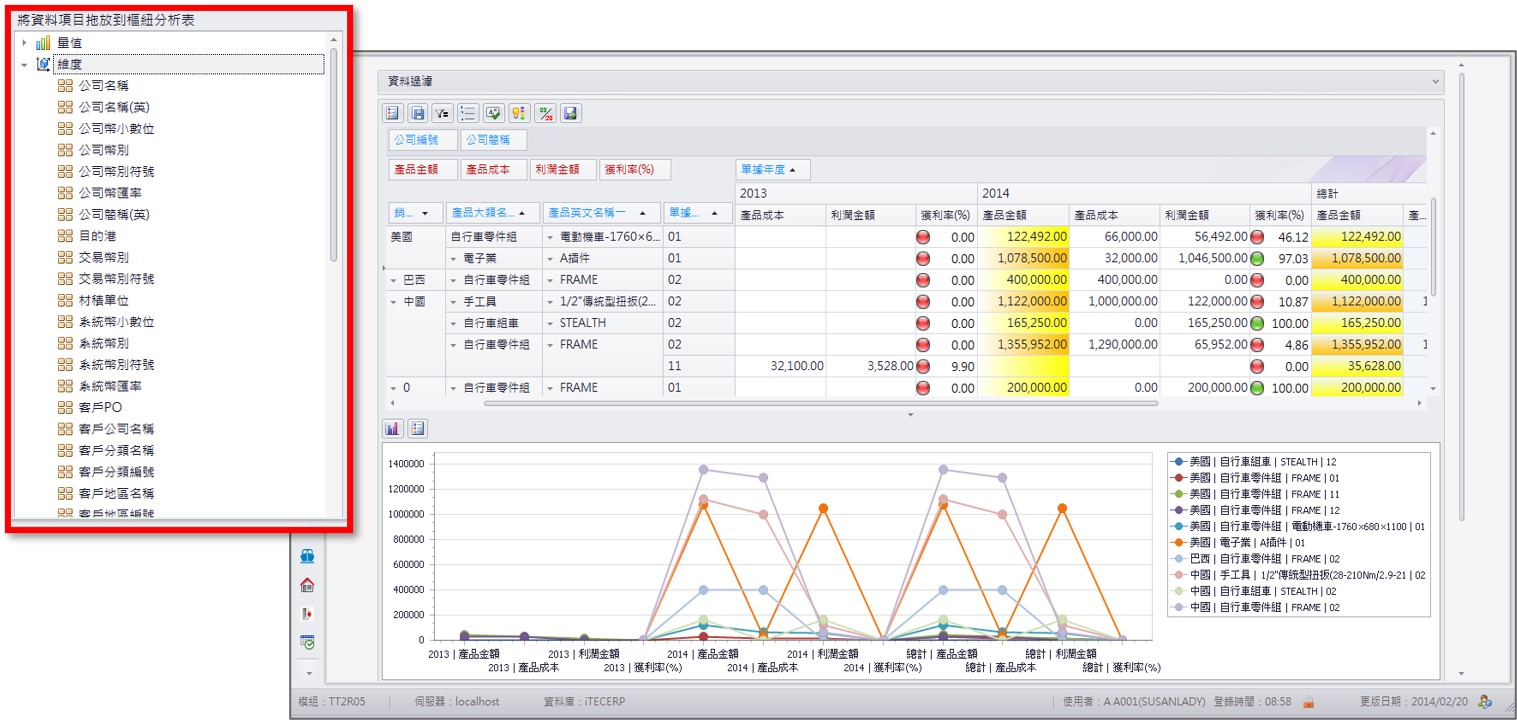The width and height of the screenshot is (1517, 720).
Task: Click 伺服器 : localhost in status bar
Action: 457,702
